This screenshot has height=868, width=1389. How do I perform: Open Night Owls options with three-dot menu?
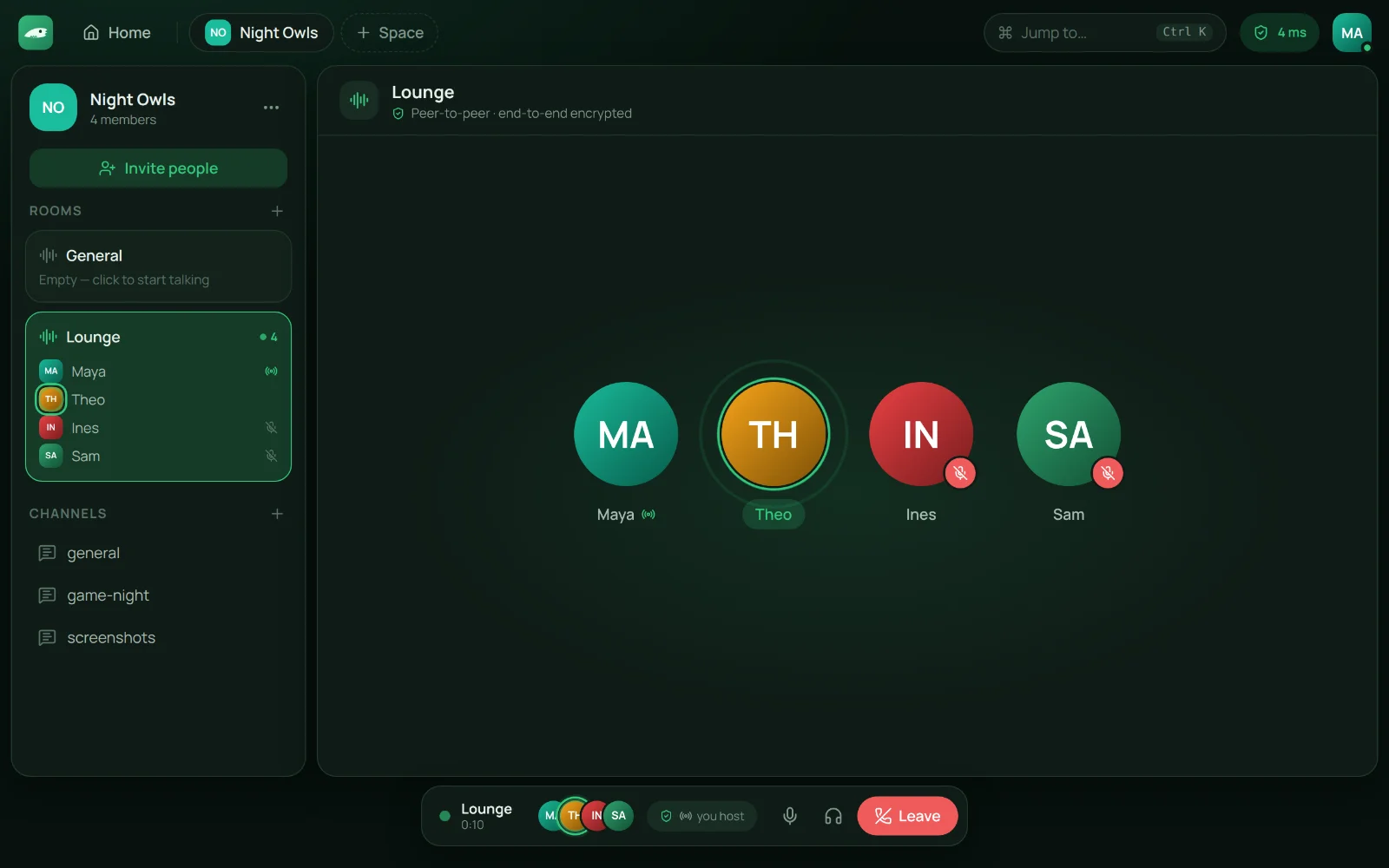coord(271,108)
